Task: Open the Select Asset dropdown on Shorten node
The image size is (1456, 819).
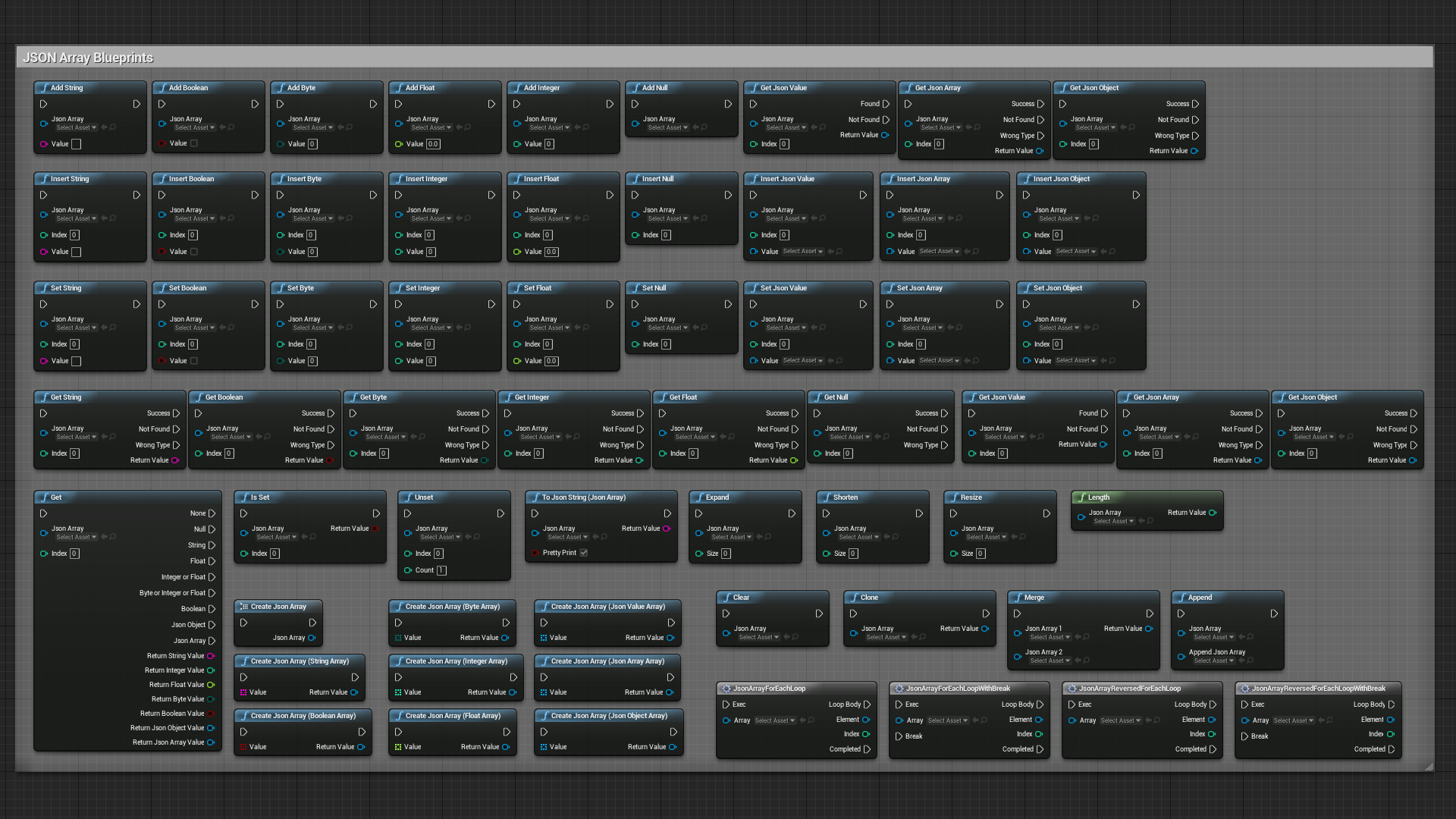Action: tap(858, 537)
